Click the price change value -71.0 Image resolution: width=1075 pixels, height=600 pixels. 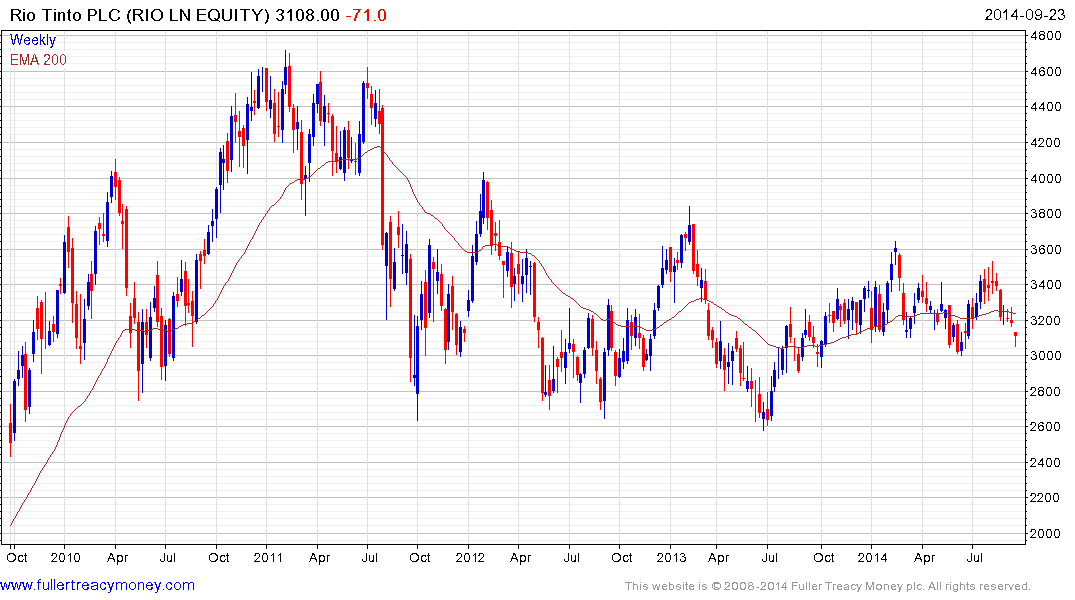click(365, 14)
